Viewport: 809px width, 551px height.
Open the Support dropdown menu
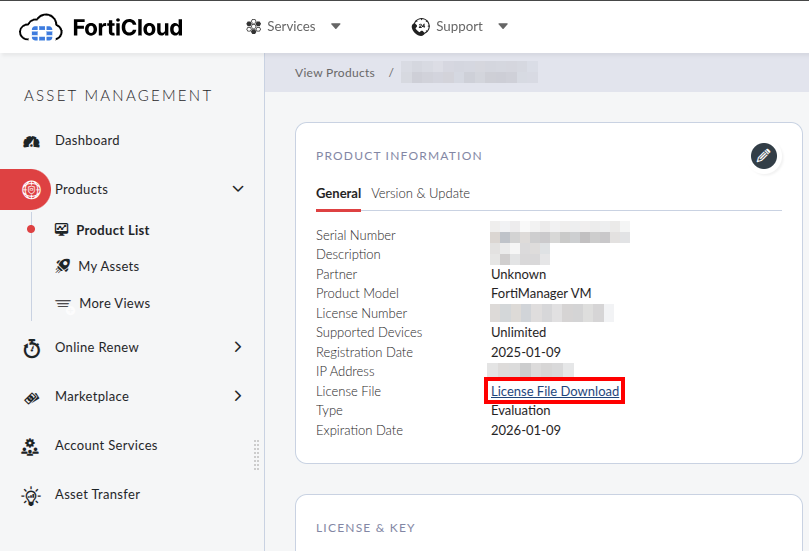coord(459,27)
